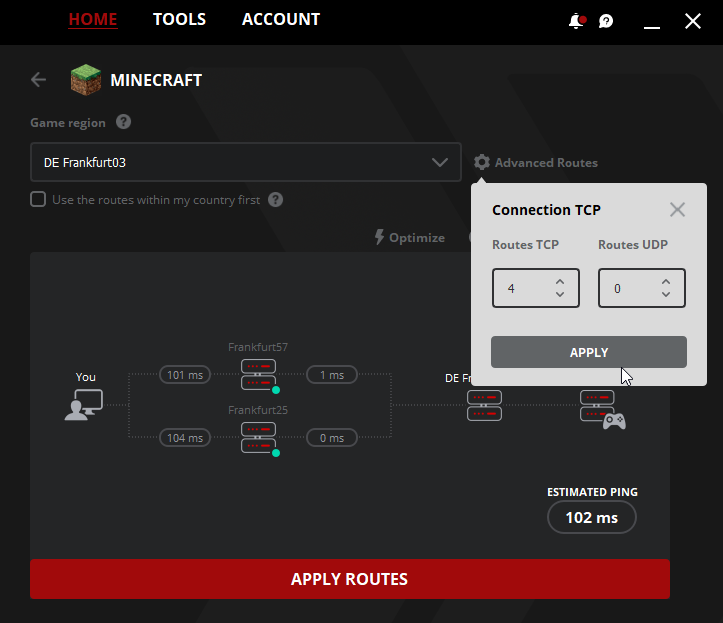723x623 pixels.
Task: Open the ACCOUNT tab
Action: [281, 19]
